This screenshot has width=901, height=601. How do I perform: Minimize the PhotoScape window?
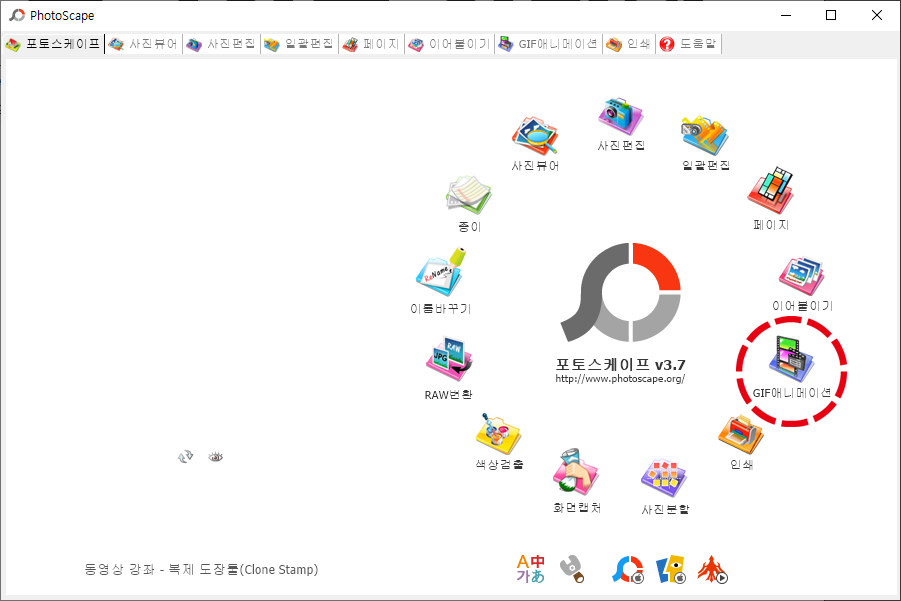point(786,16)
